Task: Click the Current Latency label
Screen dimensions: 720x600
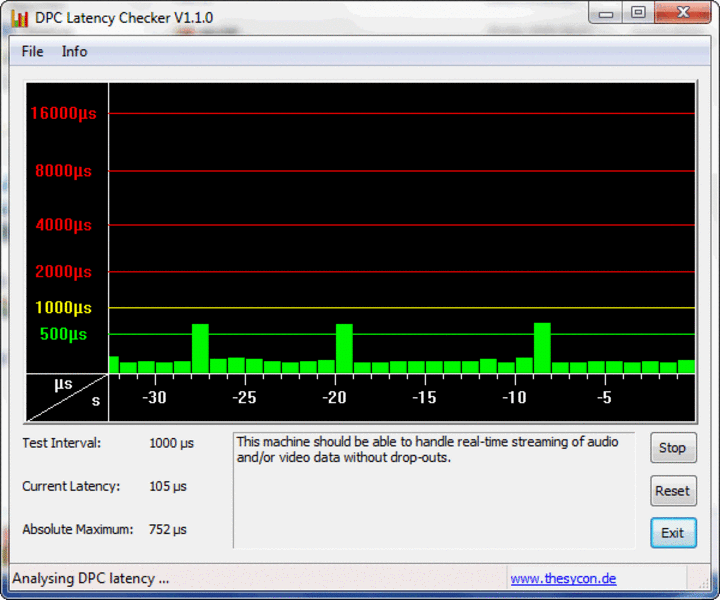Action: click(71, 486)
